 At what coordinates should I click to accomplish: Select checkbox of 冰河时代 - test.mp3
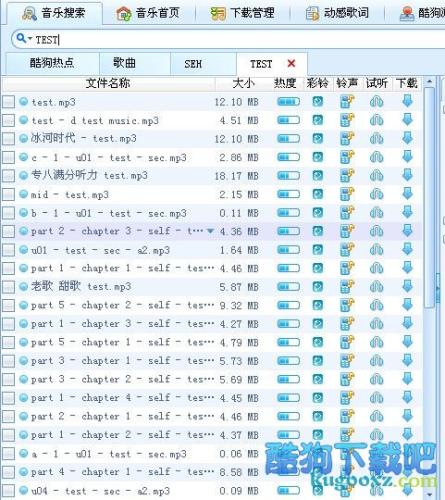[8, 139]
